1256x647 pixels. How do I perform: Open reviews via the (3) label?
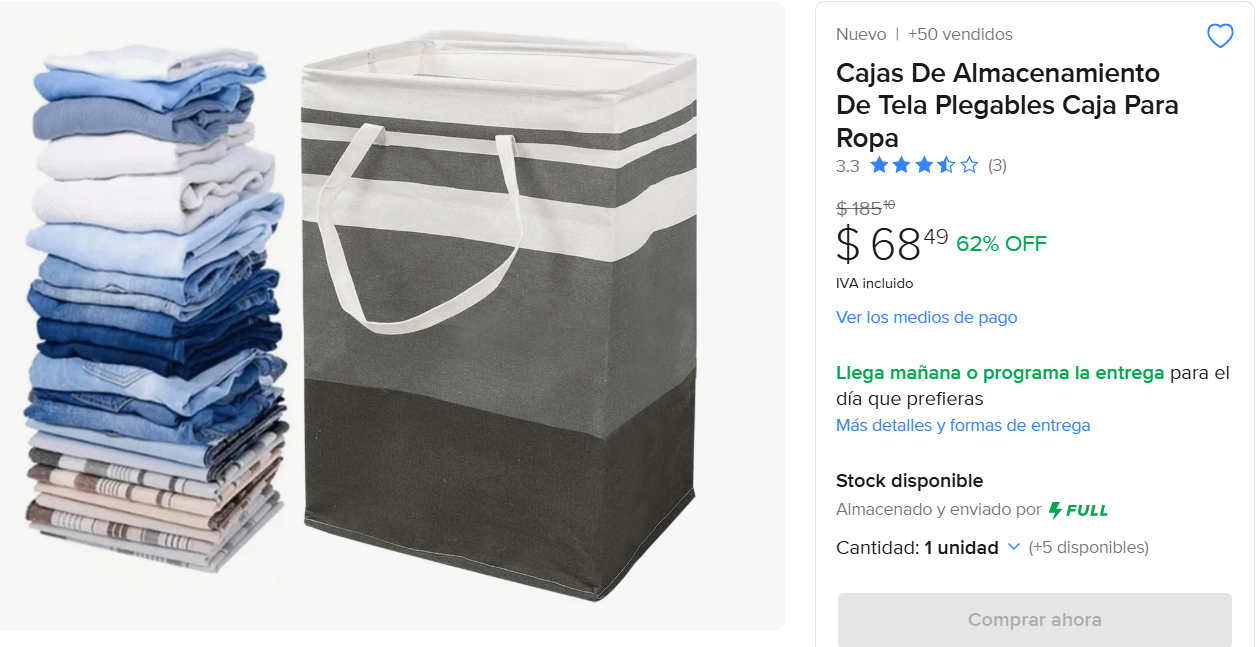pos(998,166)
